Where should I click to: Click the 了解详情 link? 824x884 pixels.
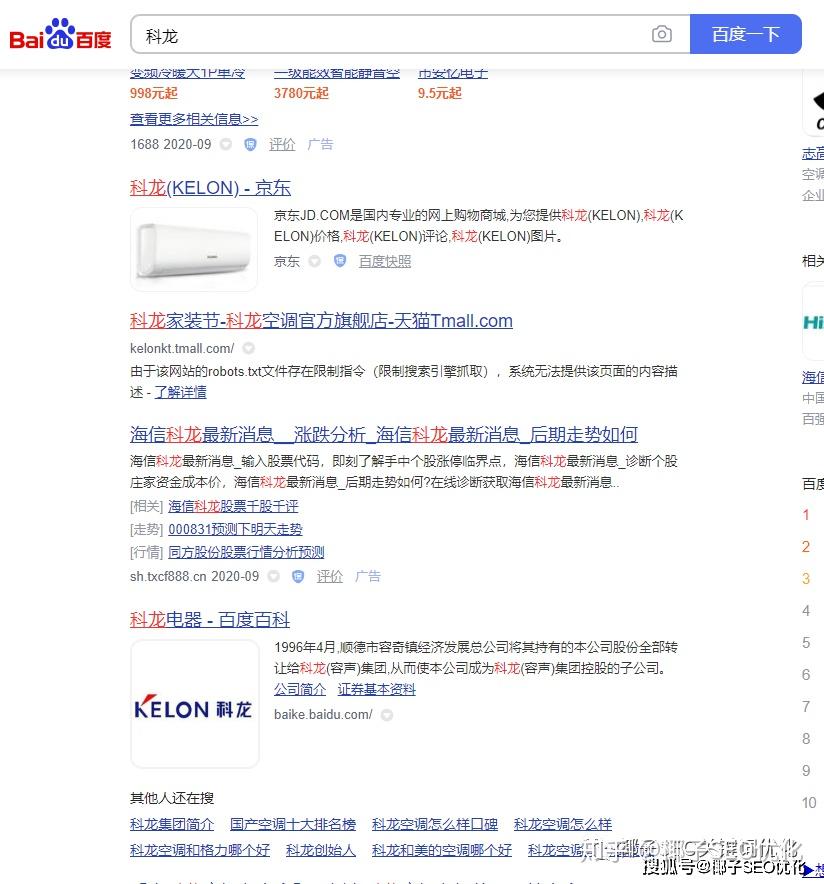pyautogui.click(x=180, y=392)
